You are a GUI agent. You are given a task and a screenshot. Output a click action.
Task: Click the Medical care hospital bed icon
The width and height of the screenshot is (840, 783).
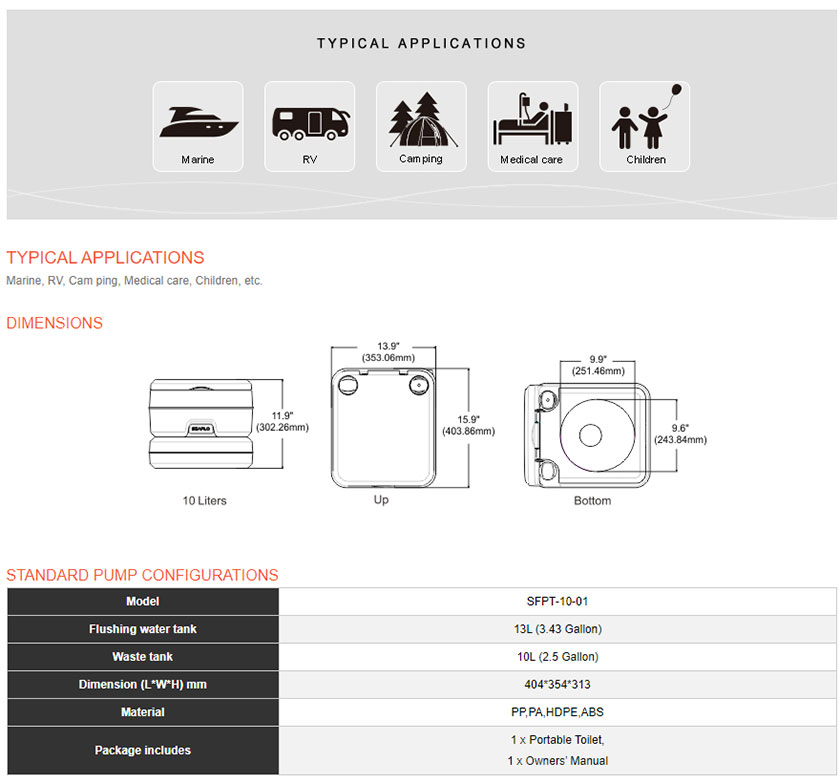point(533,126)
